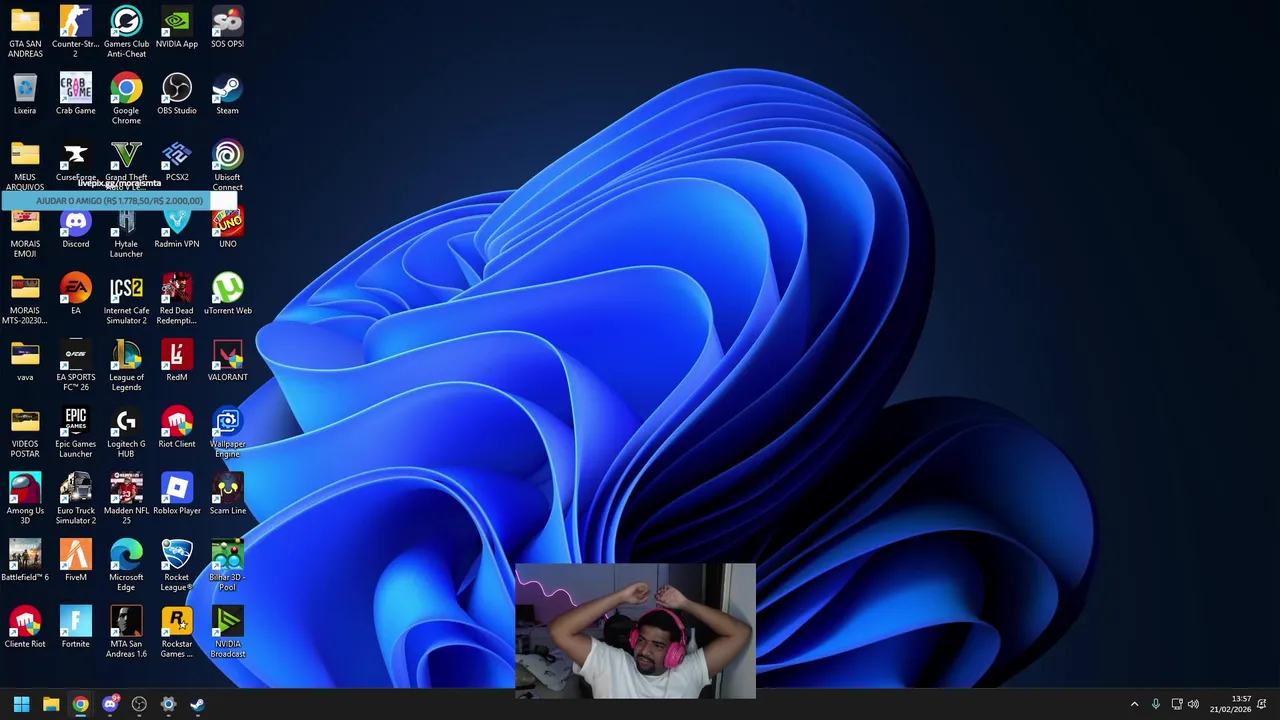Select Among Us 3D shortcut
The width and height of the screenshot is (1280, 720).
coord(25,499)
